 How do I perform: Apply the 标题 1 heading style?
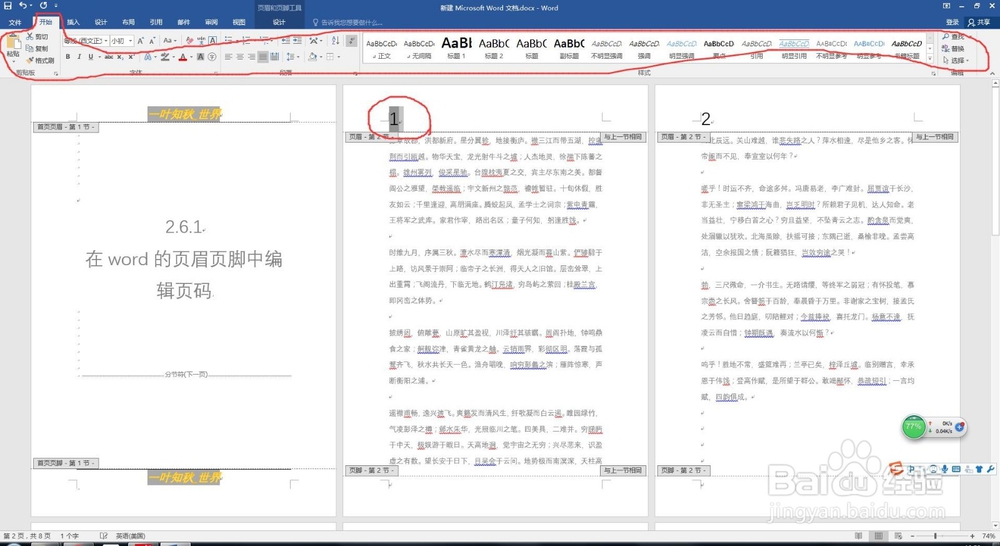(x=456, y=49)
